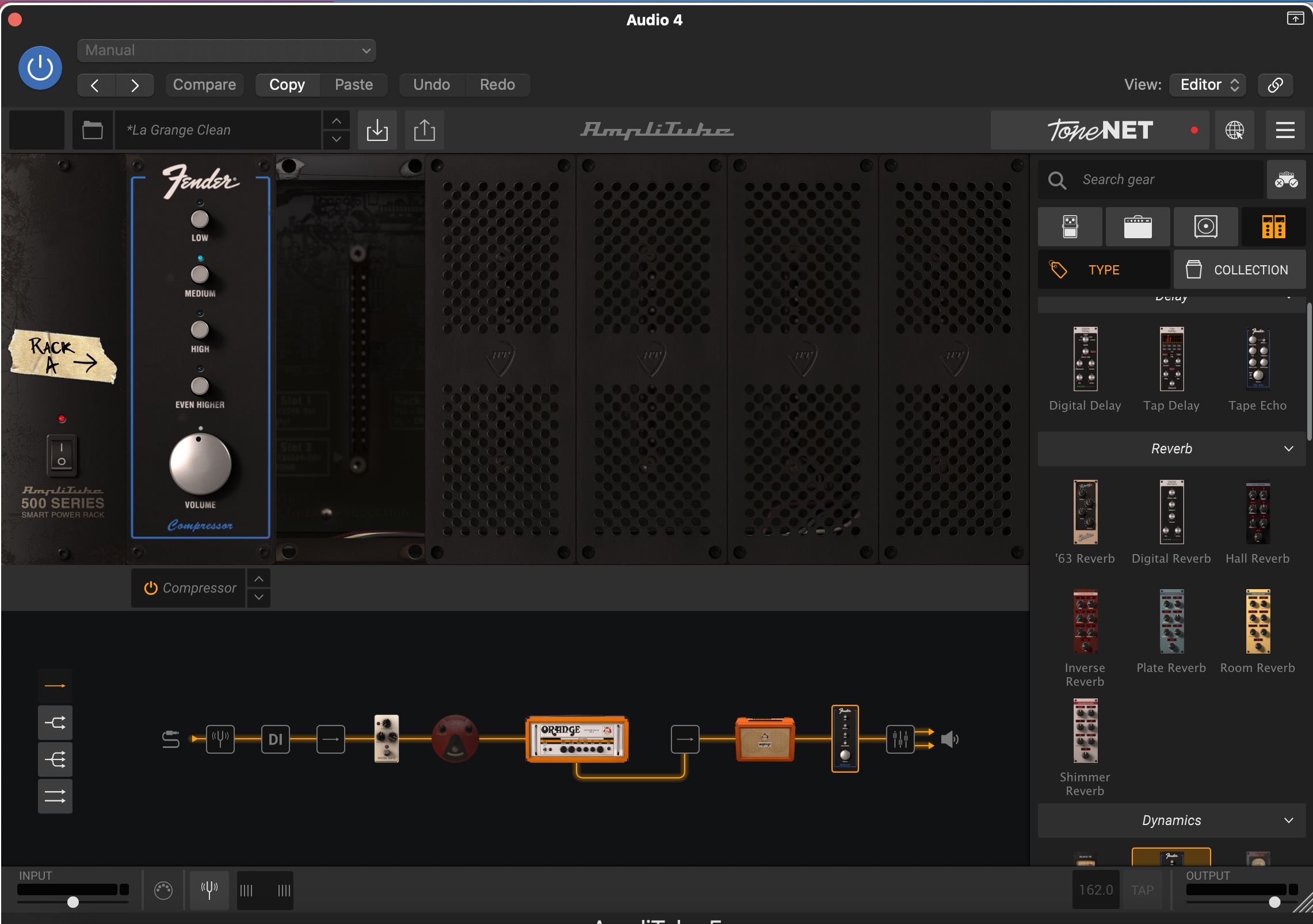Collapse the Reverb category
The width and height of the screenshot is (1313, 924).
1171,449
